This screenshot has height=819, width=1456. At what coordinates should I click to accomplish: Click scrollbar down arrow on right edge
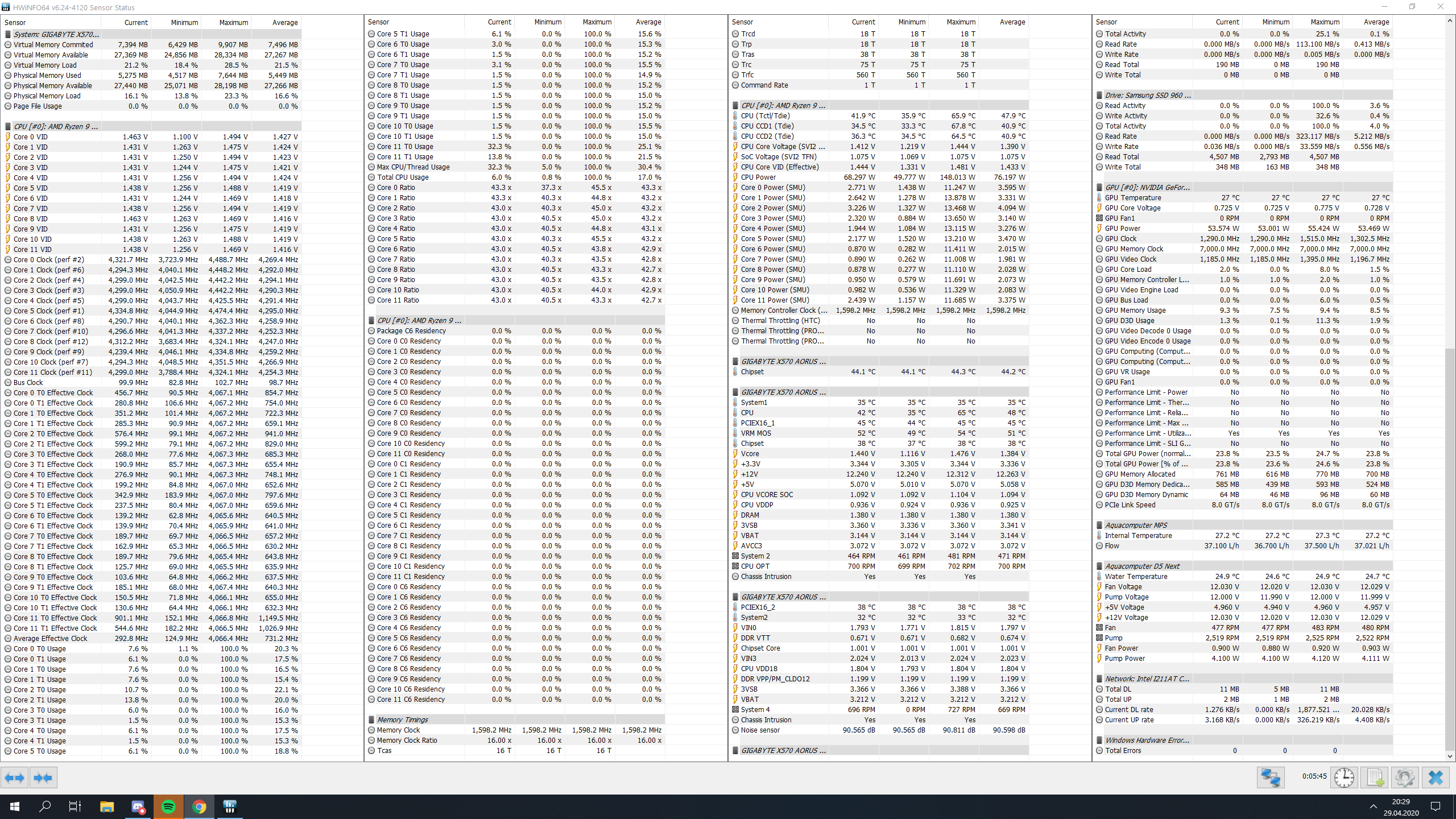coord(1450,756)
